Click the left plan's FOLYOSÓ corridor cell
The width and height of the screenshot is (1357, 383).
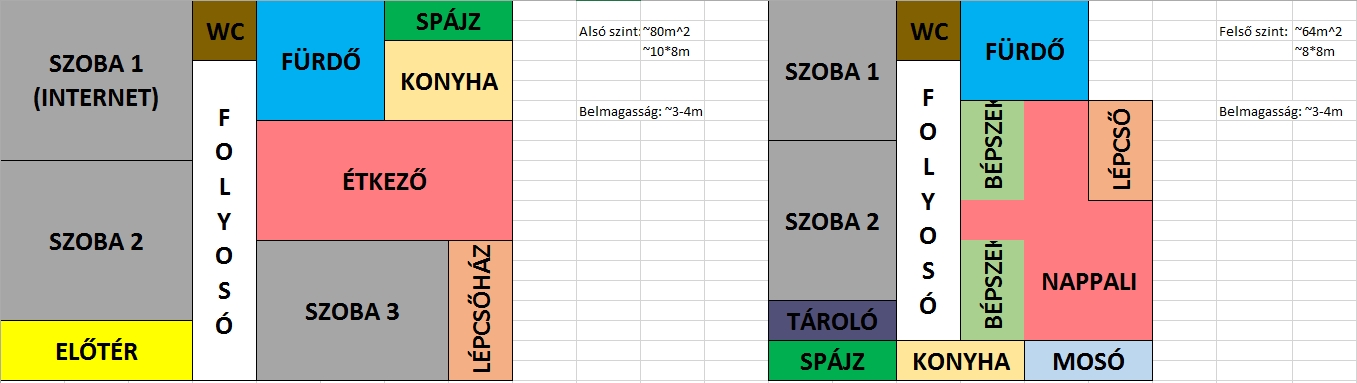click(224, 221)
